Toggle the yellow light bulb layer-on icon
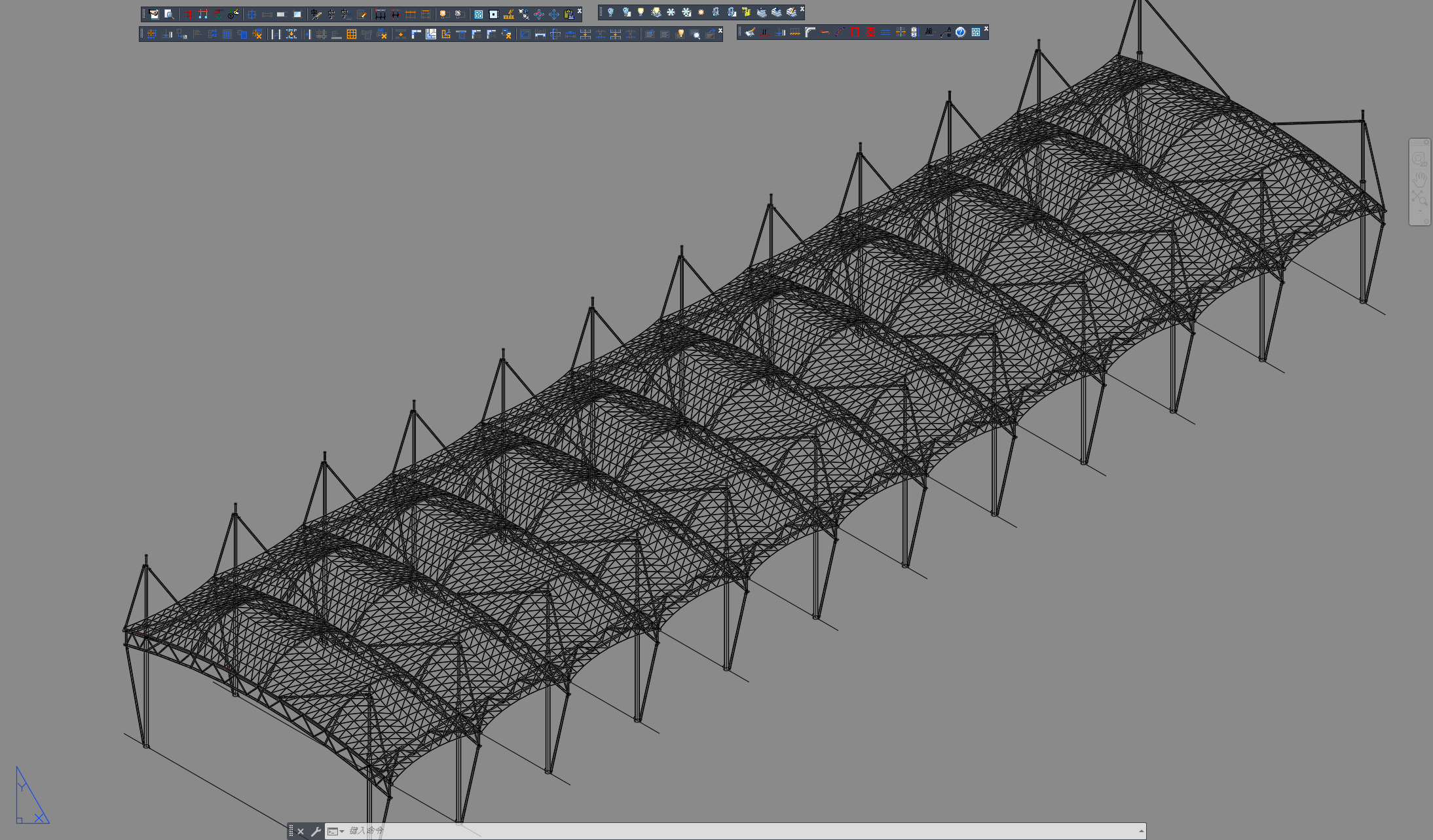 pyautogui.click(x=641, y=12)
